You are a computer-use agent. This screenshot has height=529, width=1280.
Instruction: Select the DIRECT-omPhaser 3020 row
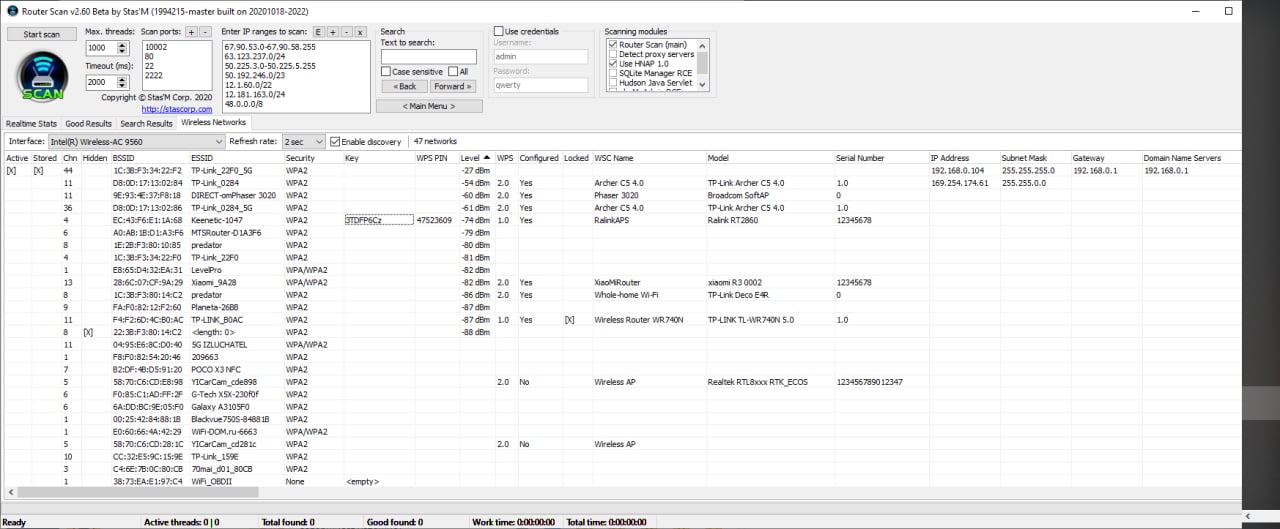[620, 195]
